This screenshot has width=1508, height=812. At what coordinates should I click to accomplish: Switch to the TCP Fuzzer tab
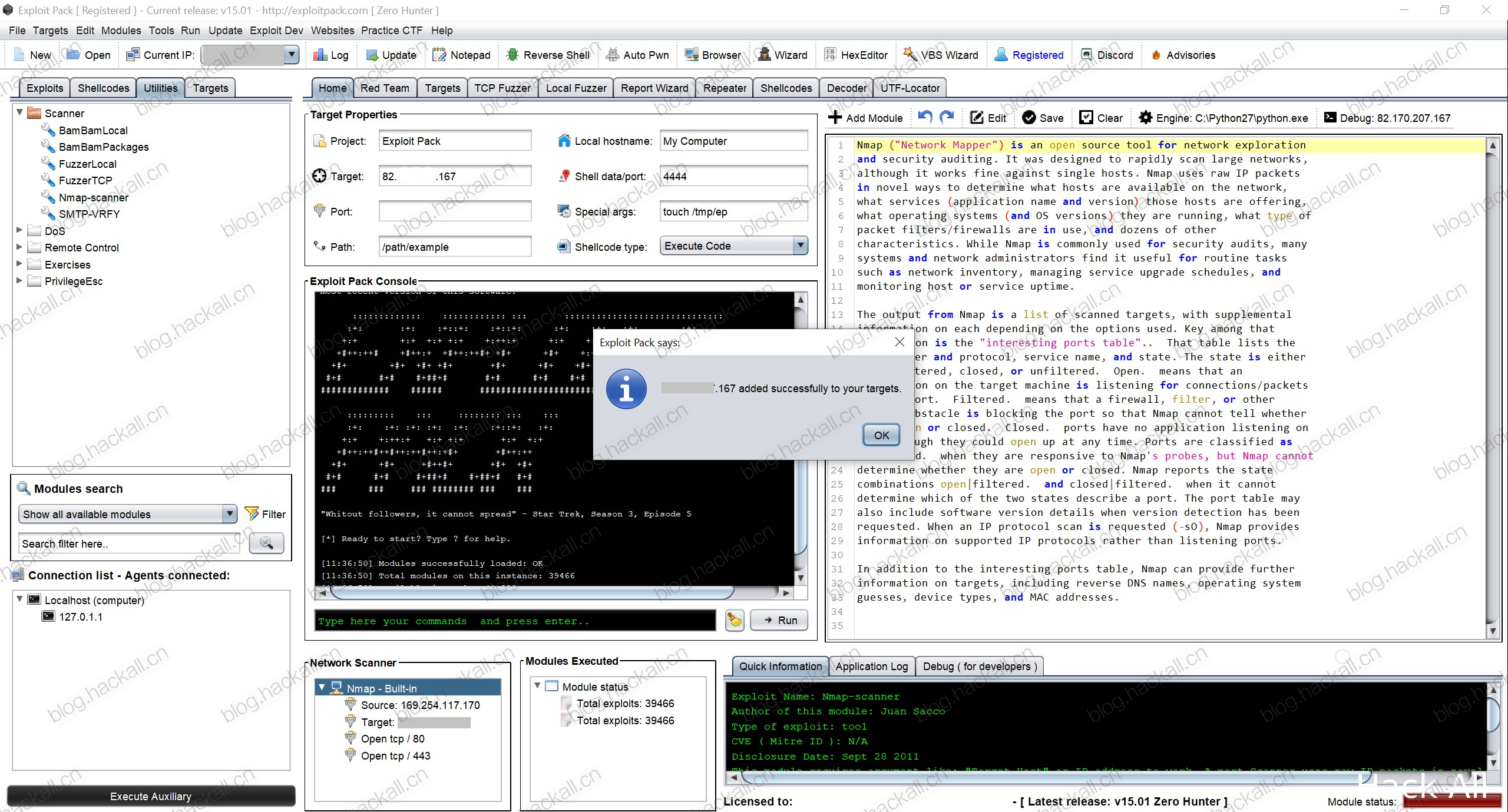click(502, 88)
